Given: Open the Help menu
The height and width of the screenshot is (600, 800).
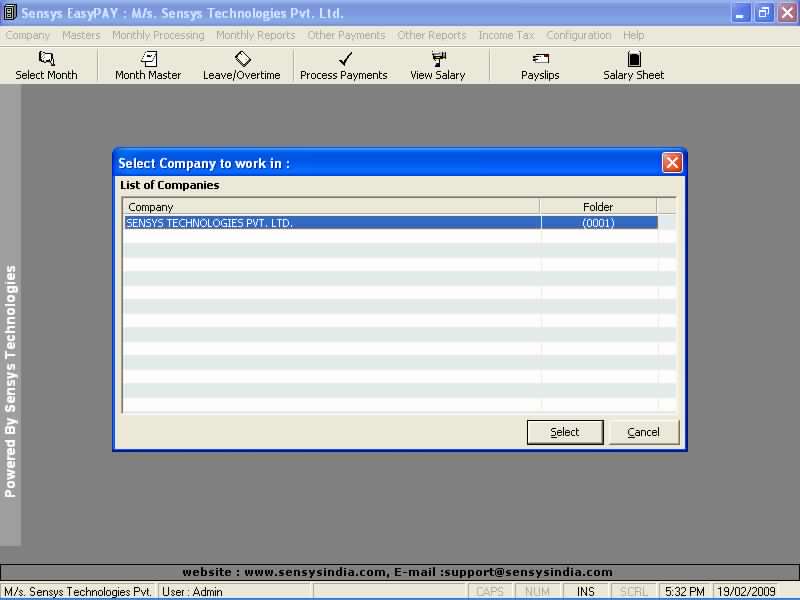Looking at the screenshot, I should pos(634,35).
